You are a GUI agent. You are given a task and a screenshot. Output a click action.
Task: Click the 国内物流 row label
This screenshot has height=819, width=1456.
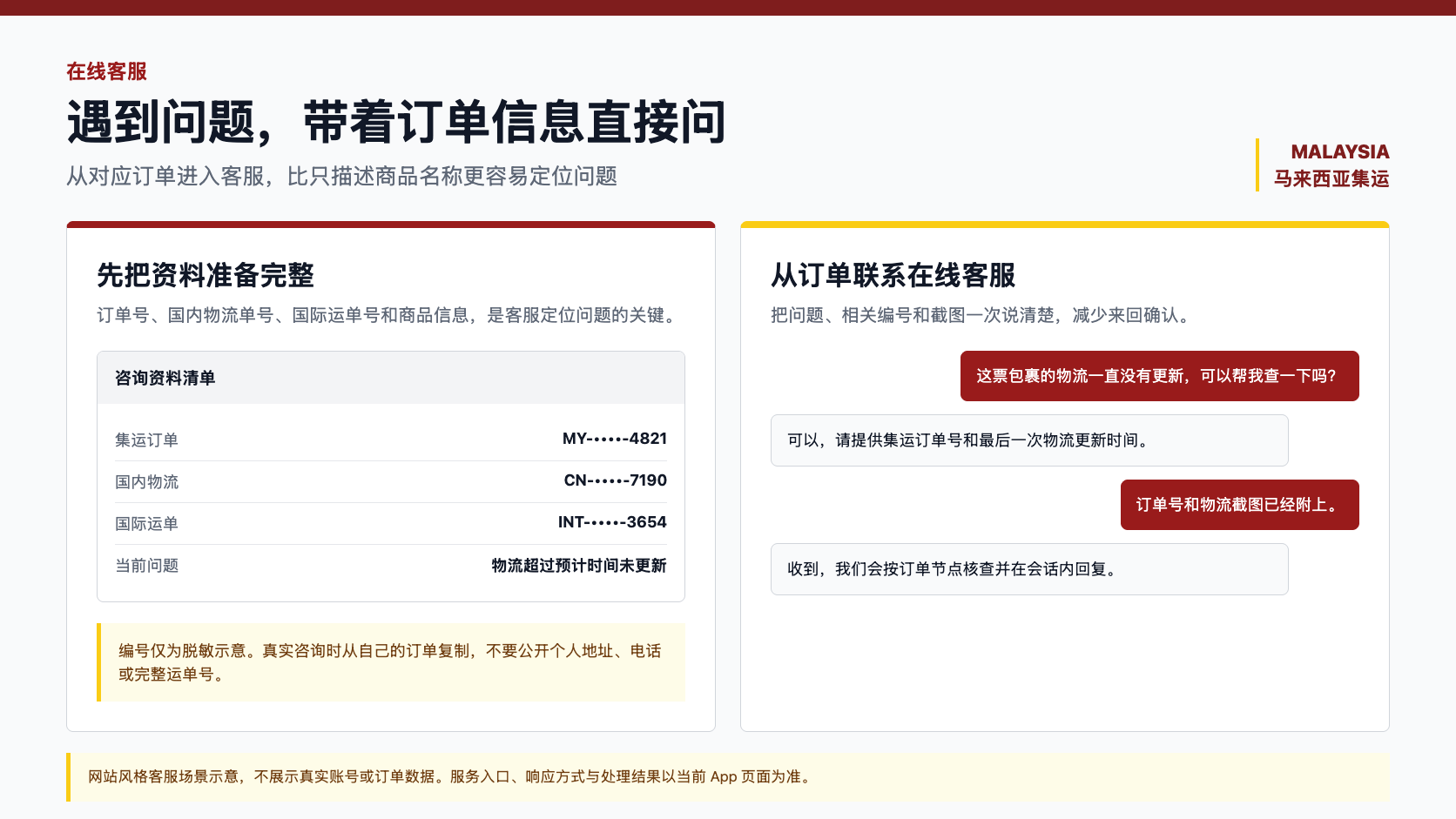[x=146, y=482]
